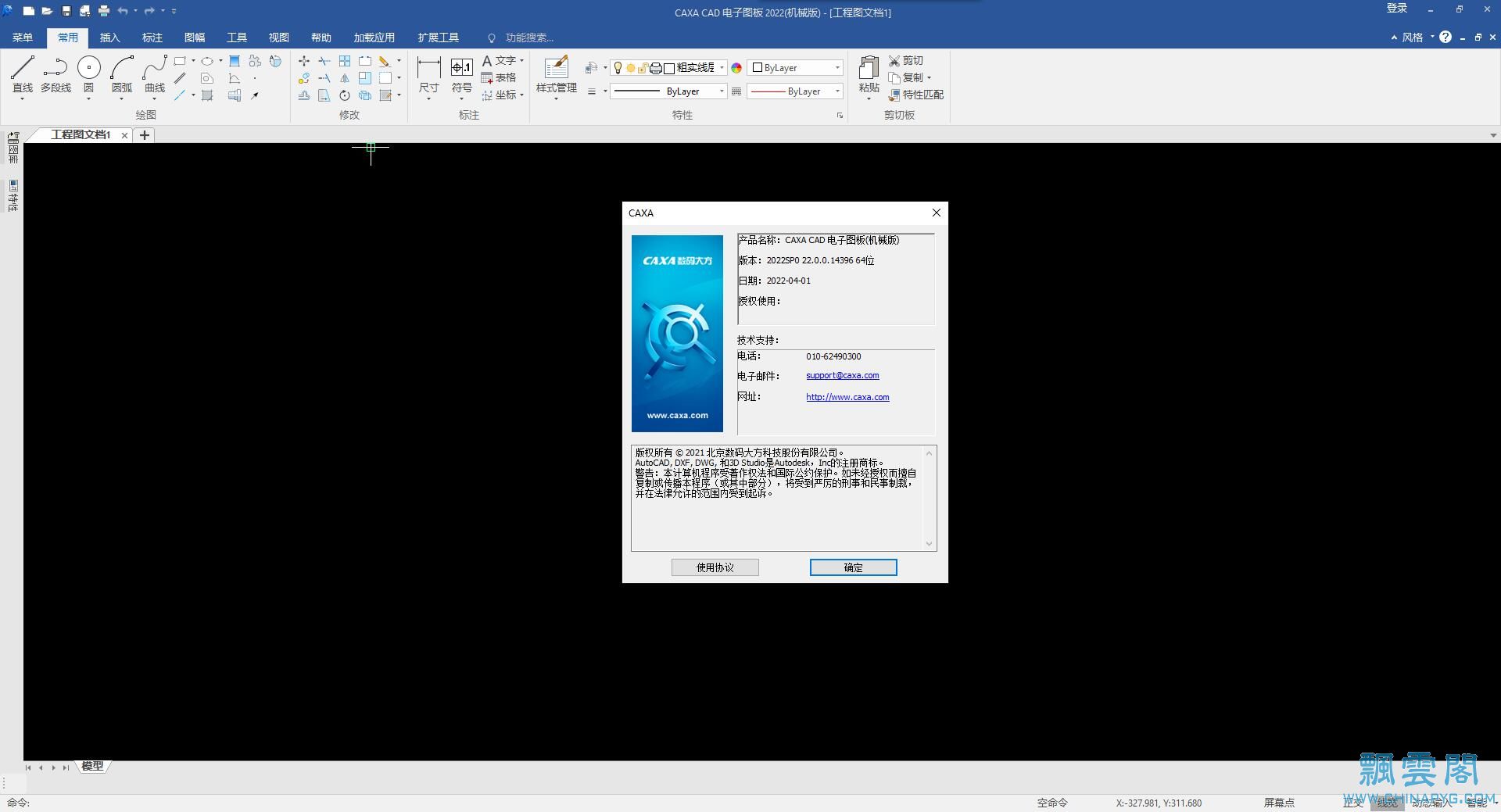Click the color wheel icon
This screenshot has height=812, width=1501.
pyautogui.click(x=736, y=68)
